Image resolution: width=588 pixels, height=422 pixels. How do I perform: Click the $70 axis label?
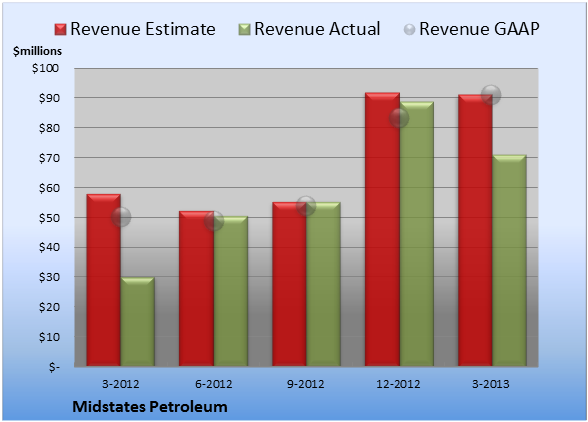pyautogui.click(x=49, y=158)
